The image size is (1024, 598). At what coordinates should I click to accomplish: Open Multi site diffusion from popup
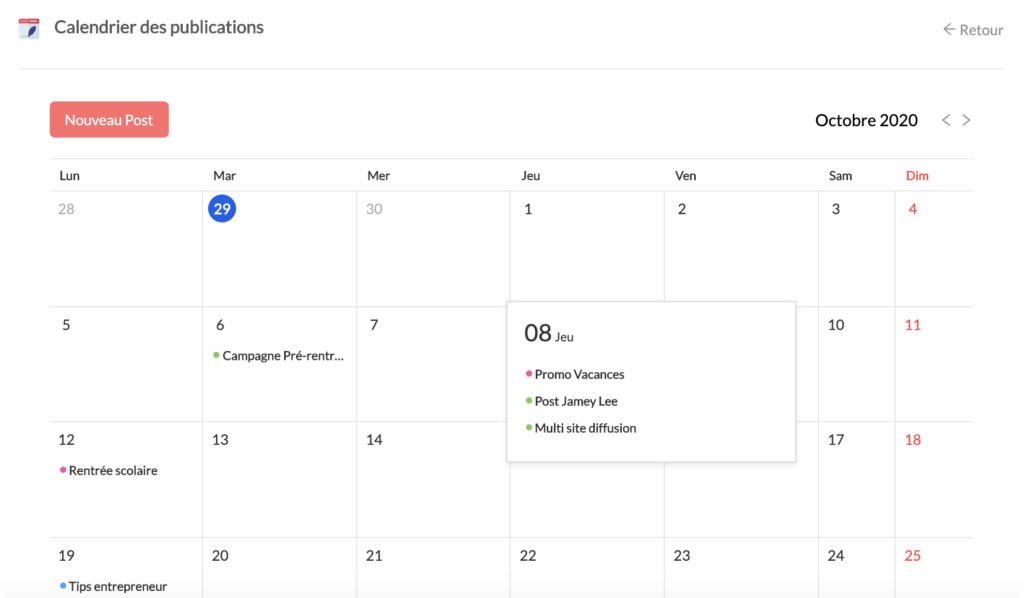click(x=585, y=428)
